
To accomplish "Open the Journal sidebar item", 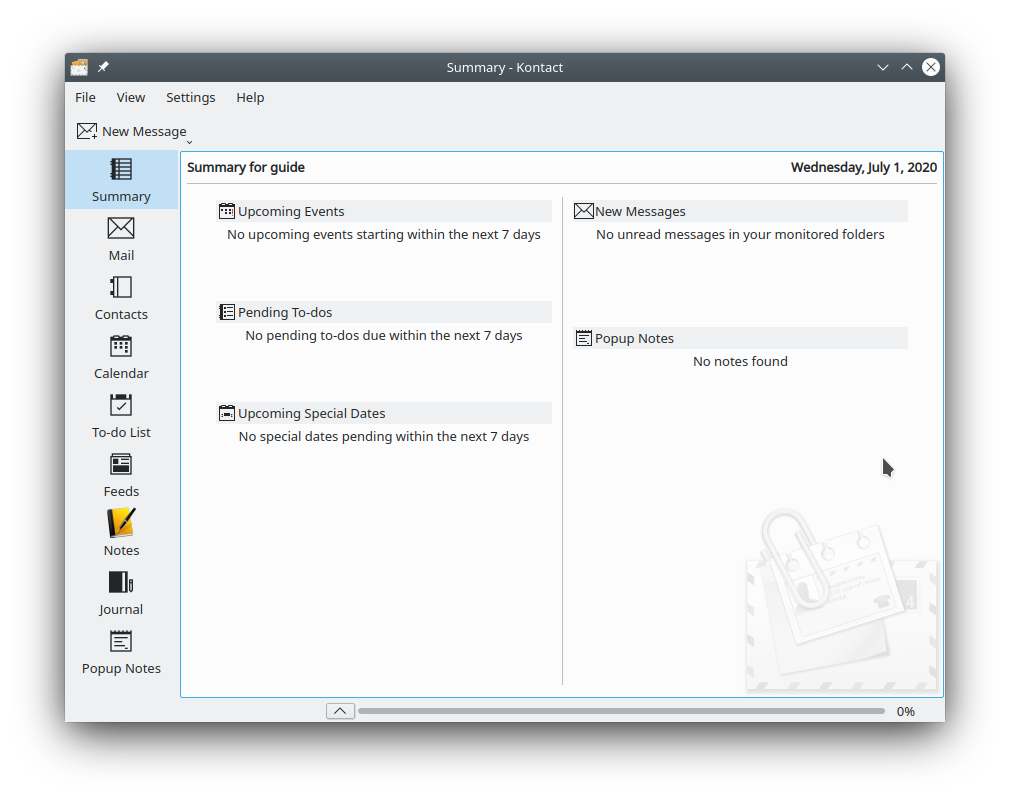I will [x=121, y=593].
